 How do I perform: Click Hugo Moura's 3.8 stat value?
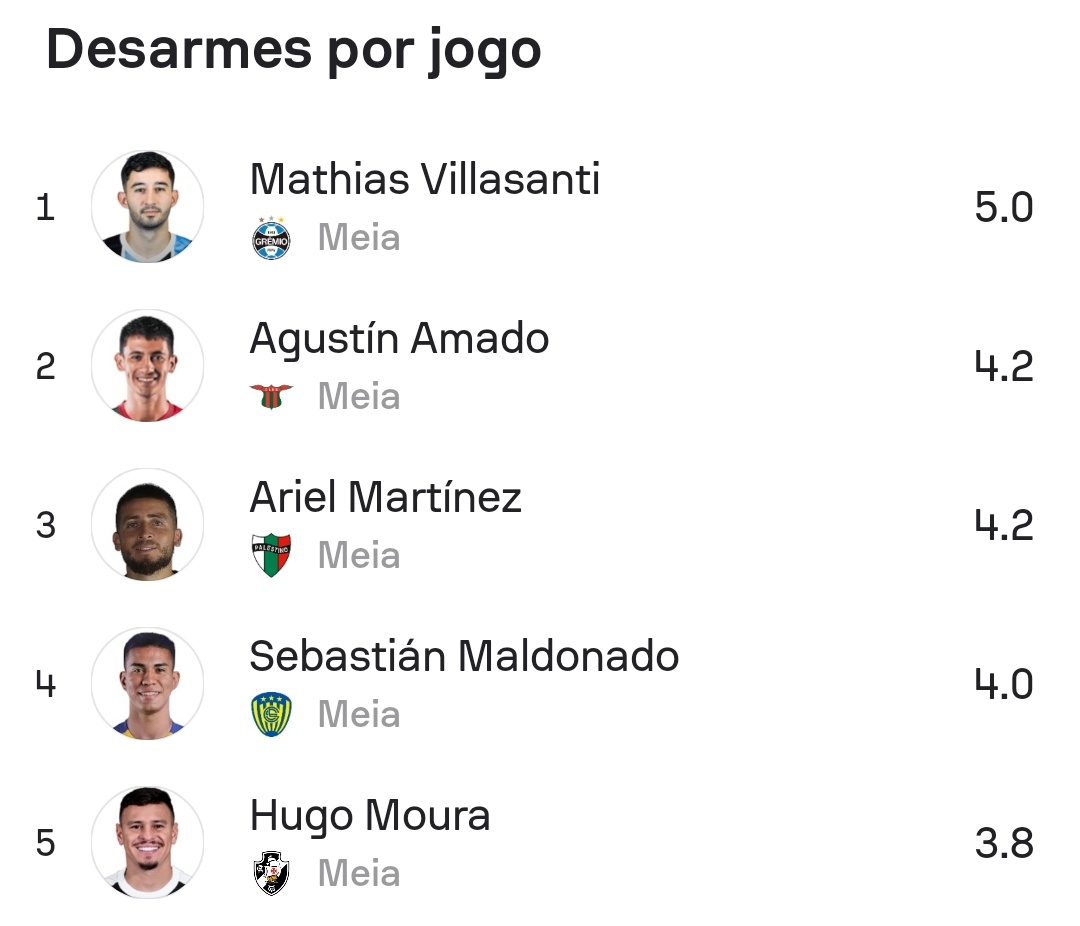coord(1003,844)
